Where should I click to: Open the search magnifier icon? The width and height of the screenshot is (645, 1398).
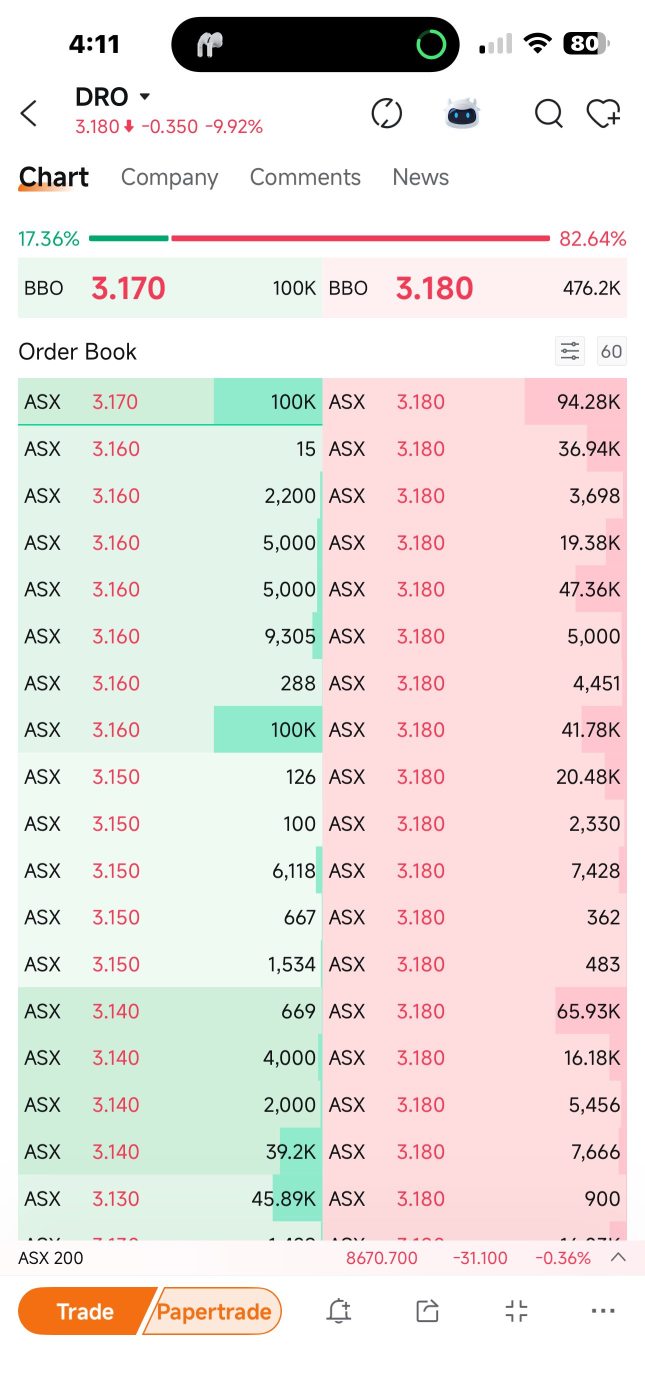(548, 114)
